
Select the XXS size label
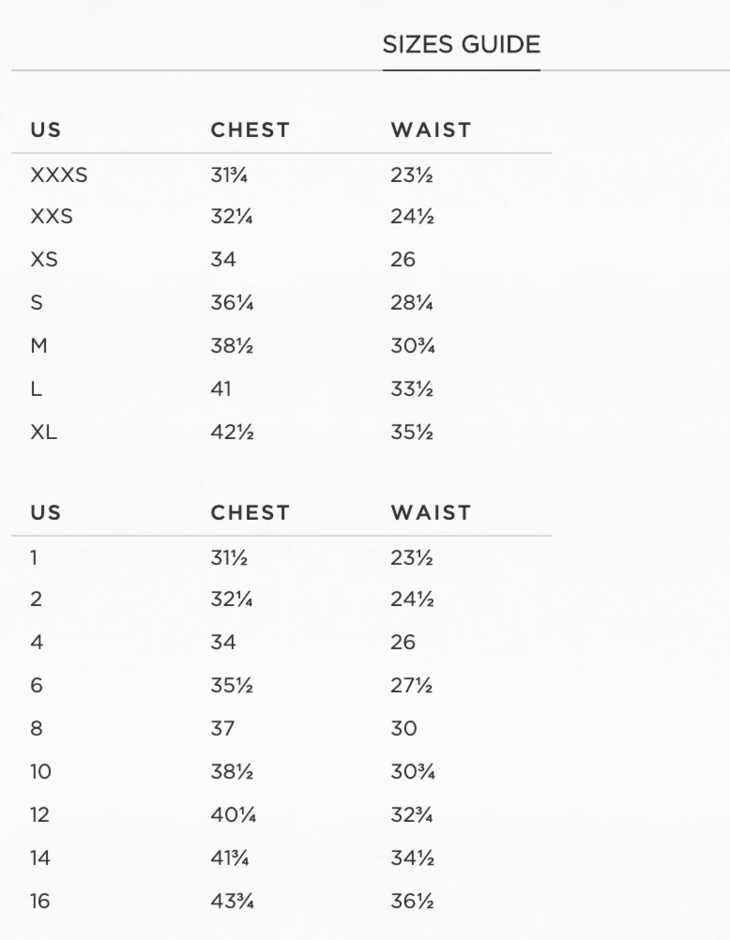pos(52,217)
